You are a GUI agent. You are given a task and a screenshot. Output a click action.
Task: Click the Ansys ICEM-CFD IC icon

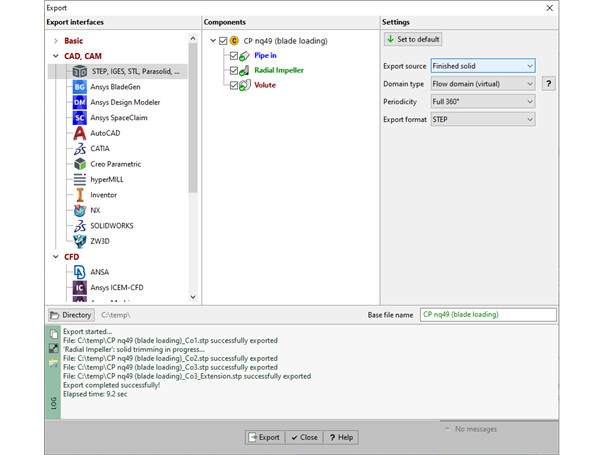pyautogui.click(x=80, y=287)
